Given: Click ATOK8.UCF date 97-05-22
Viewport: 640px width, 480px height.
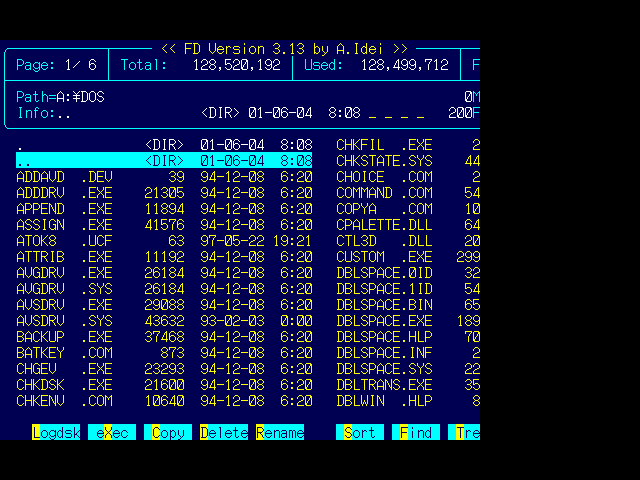Looking at the screenshot, I should [232, 240].
